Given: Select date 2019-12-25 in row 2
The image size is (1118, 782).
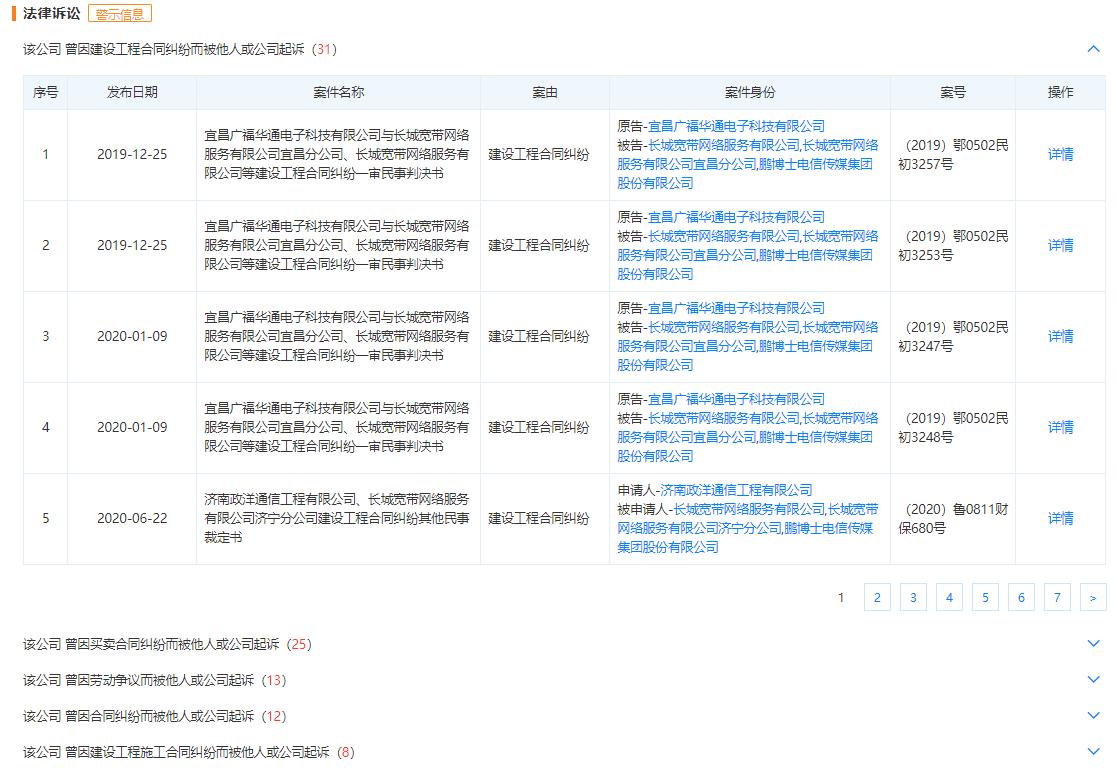Looking at the screenshot, I should pos(132,245).
